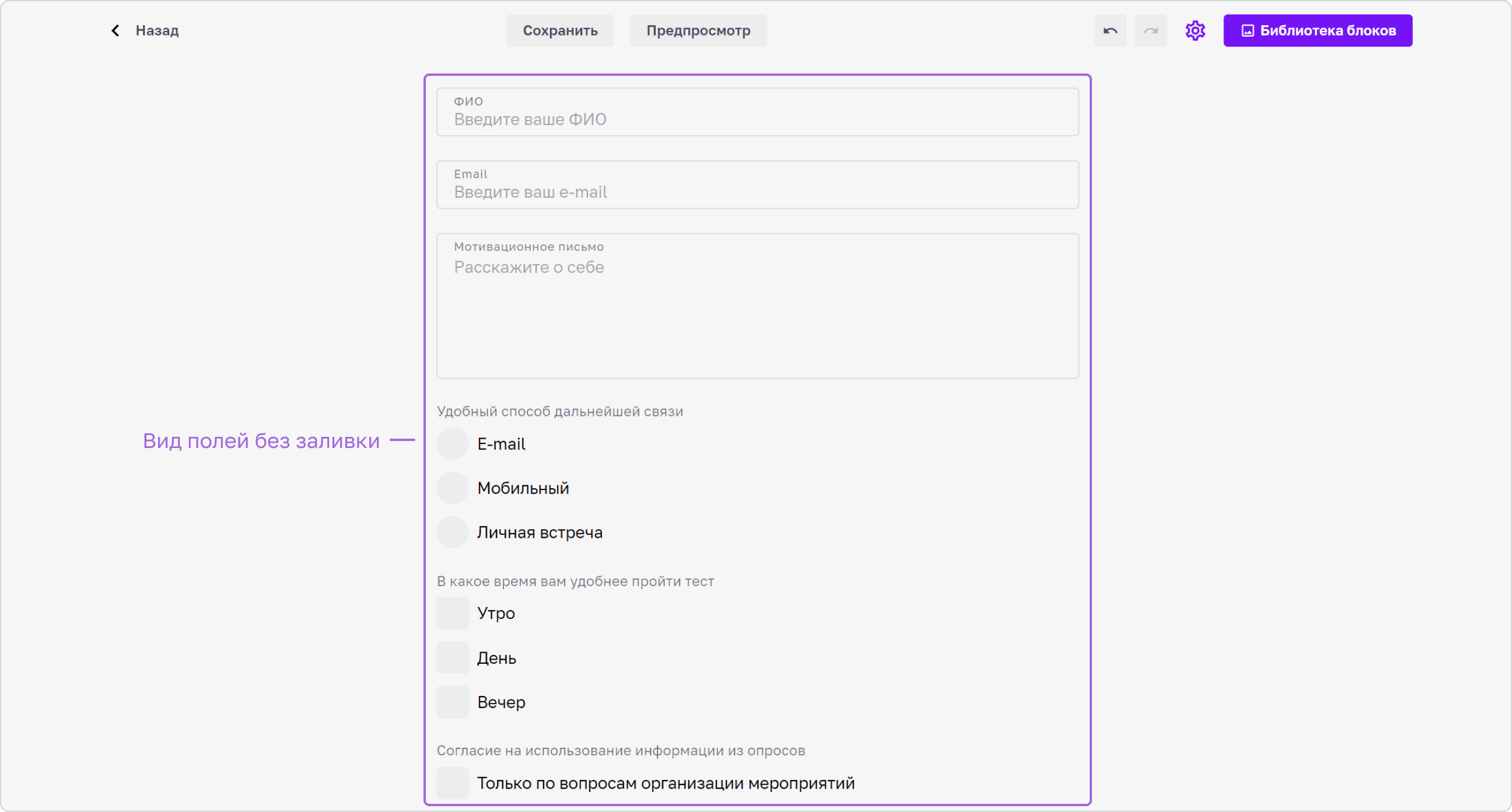Select the Мобильный radio option

[453, 488]
